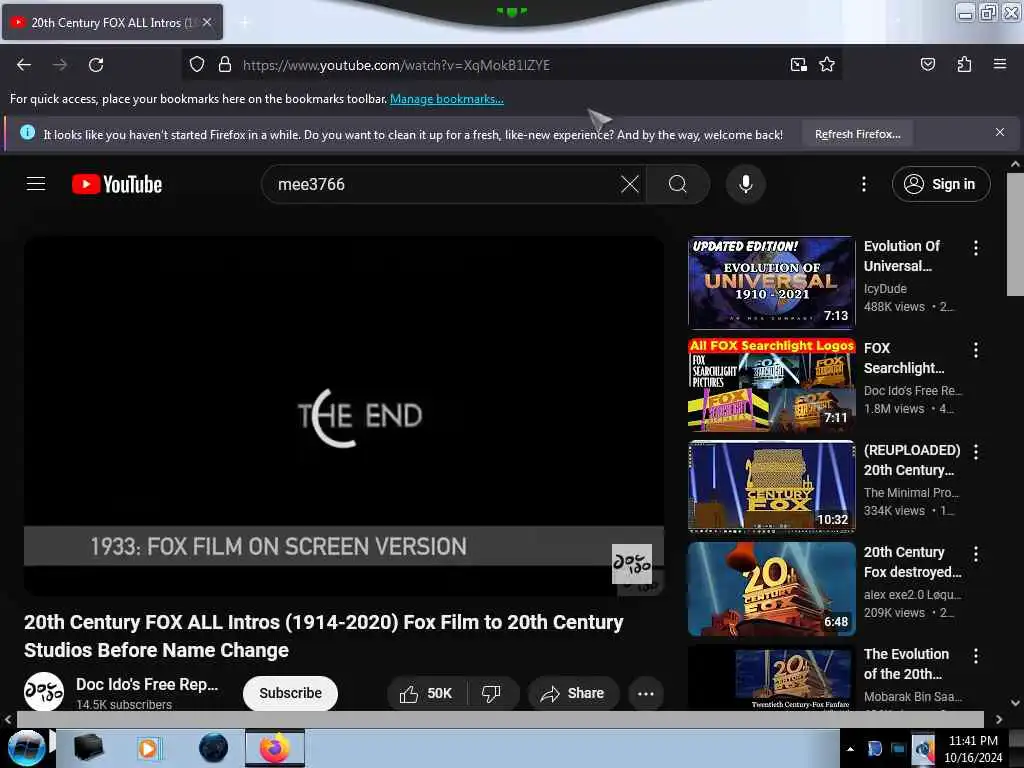This screenshot has width=1024, height=768.
Task: Click the Firefox taskbar icon
Action: pos(275,748)
